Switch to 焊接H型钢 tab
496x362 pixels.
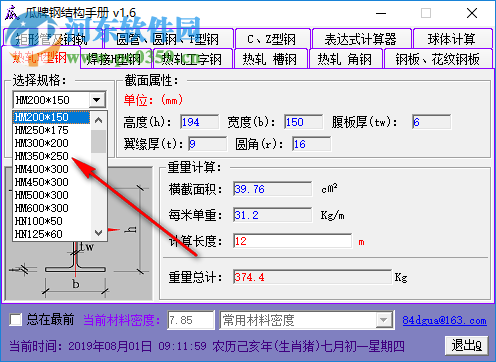pyautogui.click(x=116, y=59)
